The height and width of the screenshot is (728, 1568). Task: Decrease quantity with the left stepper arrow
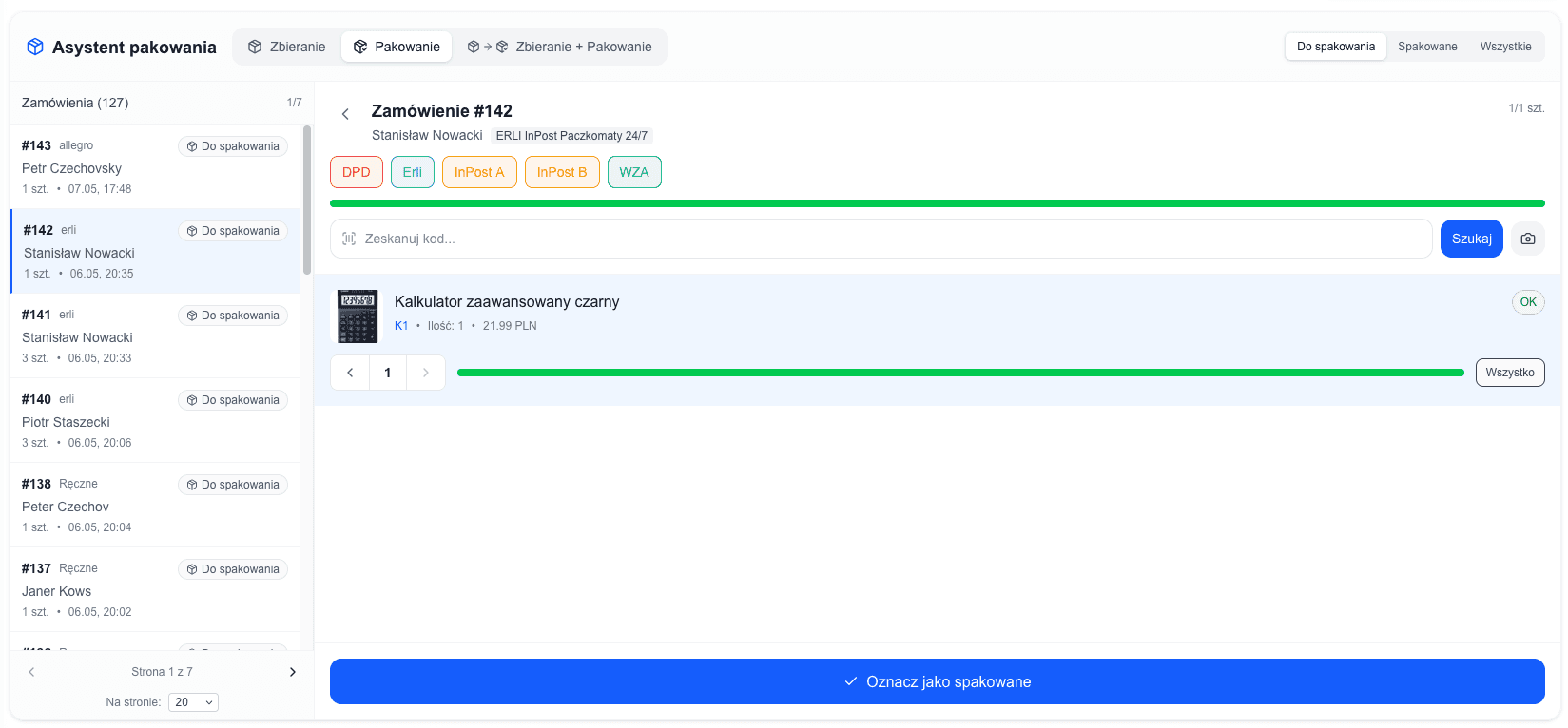point(350,373)
